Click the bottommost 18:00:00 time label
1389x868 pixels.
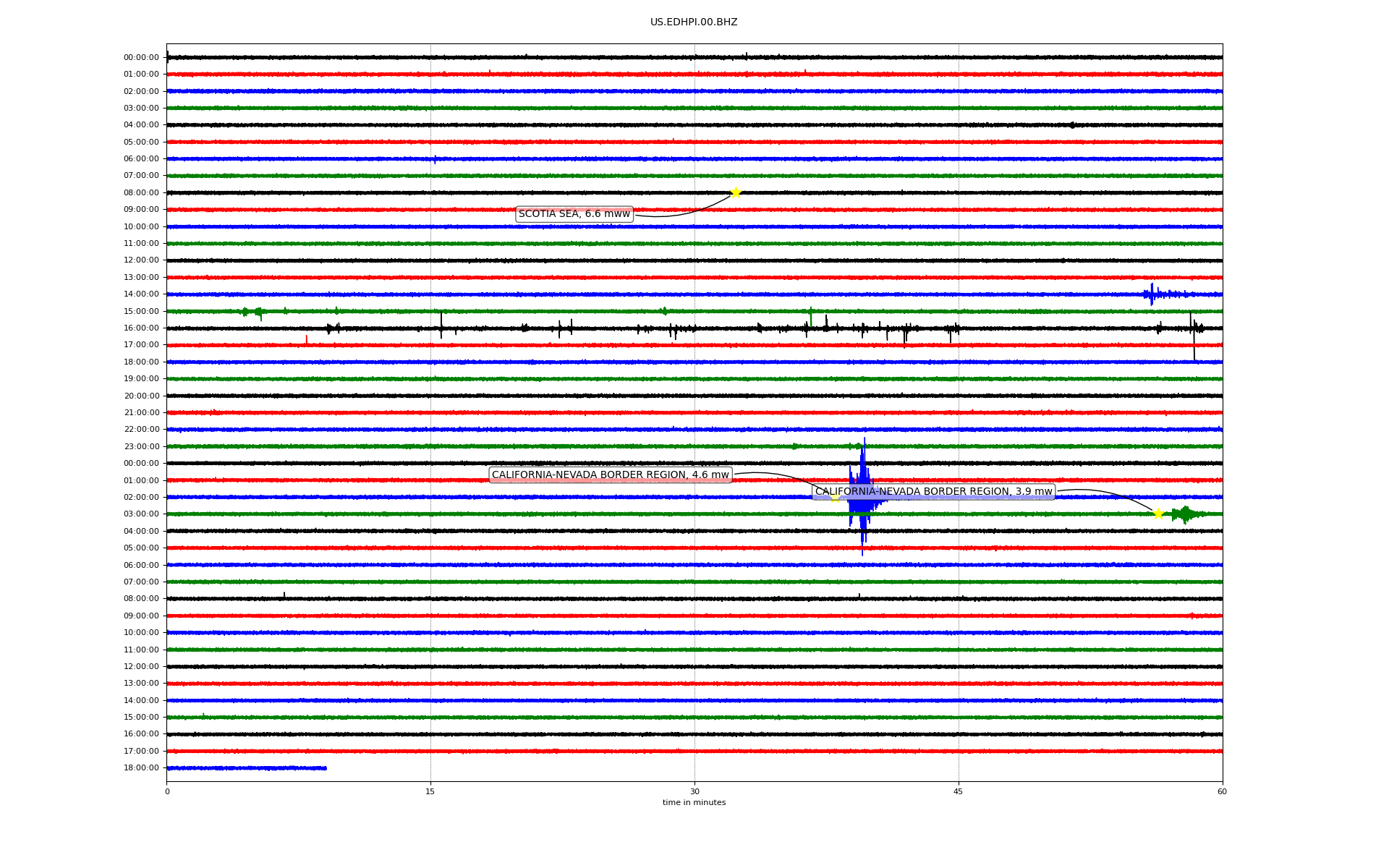(141, 768)
